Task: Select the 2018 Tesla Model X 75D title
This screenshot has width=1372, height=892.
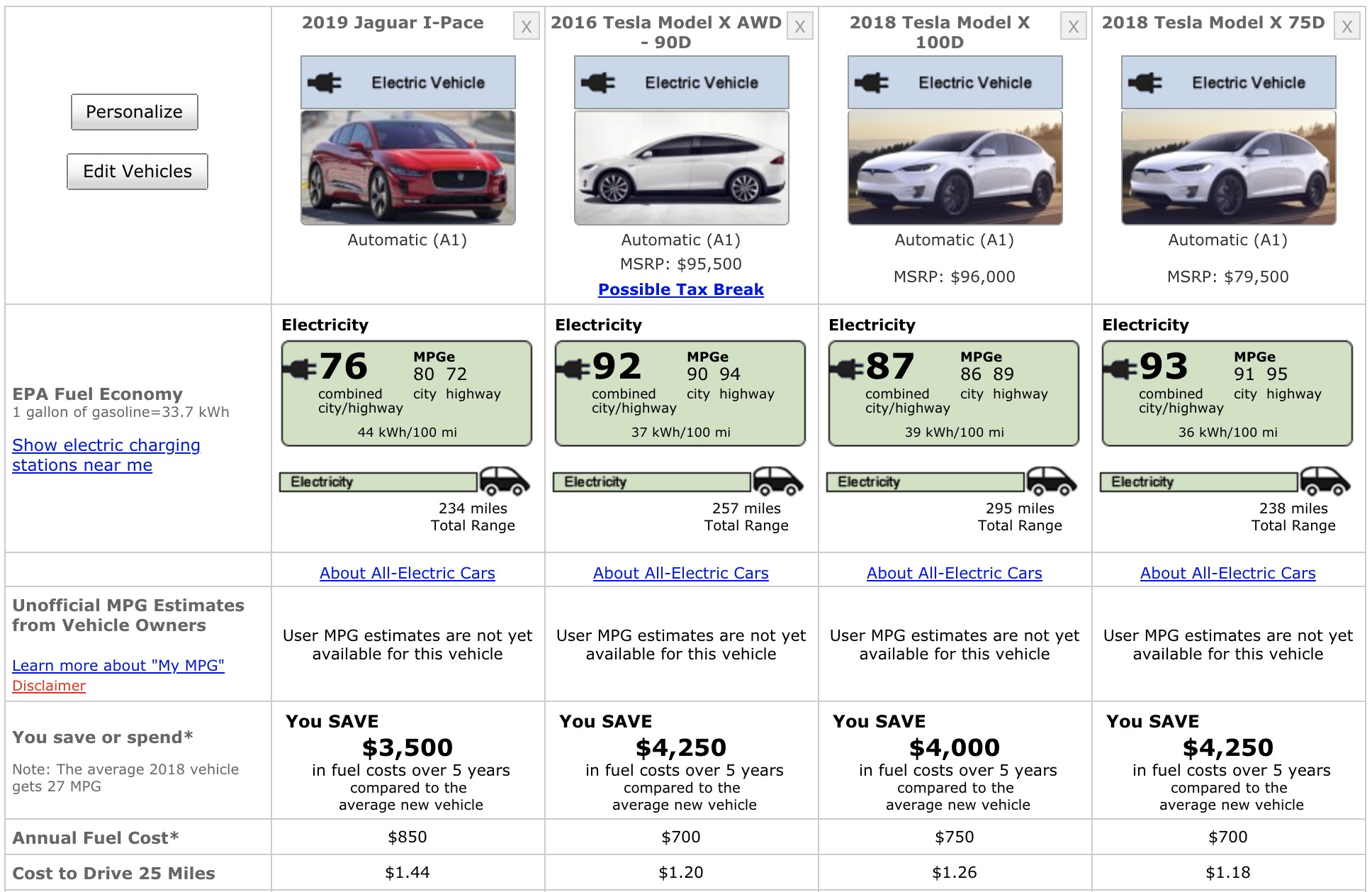Action: pos(1213,23)
